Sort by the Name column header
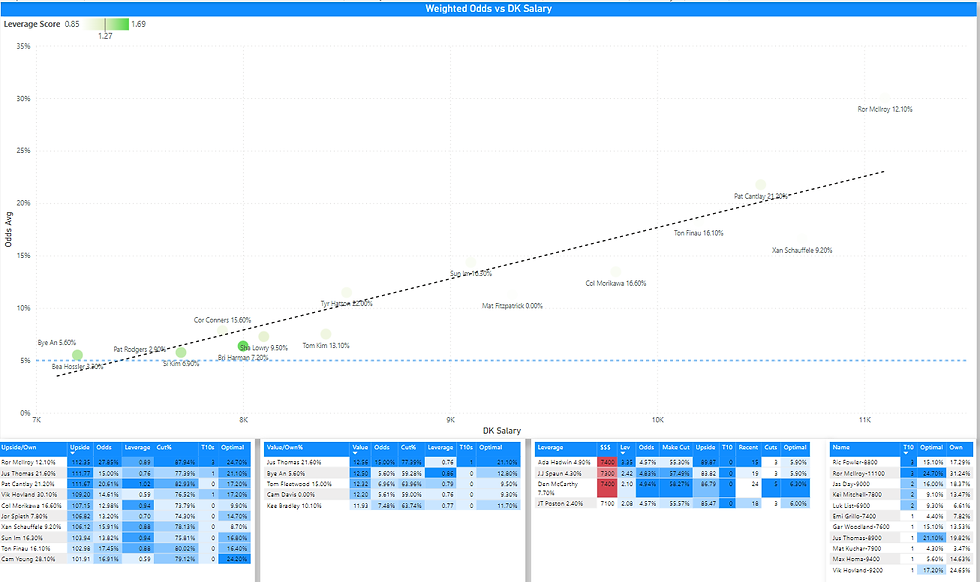Viewport: 980px width, 582px height. 866,448
